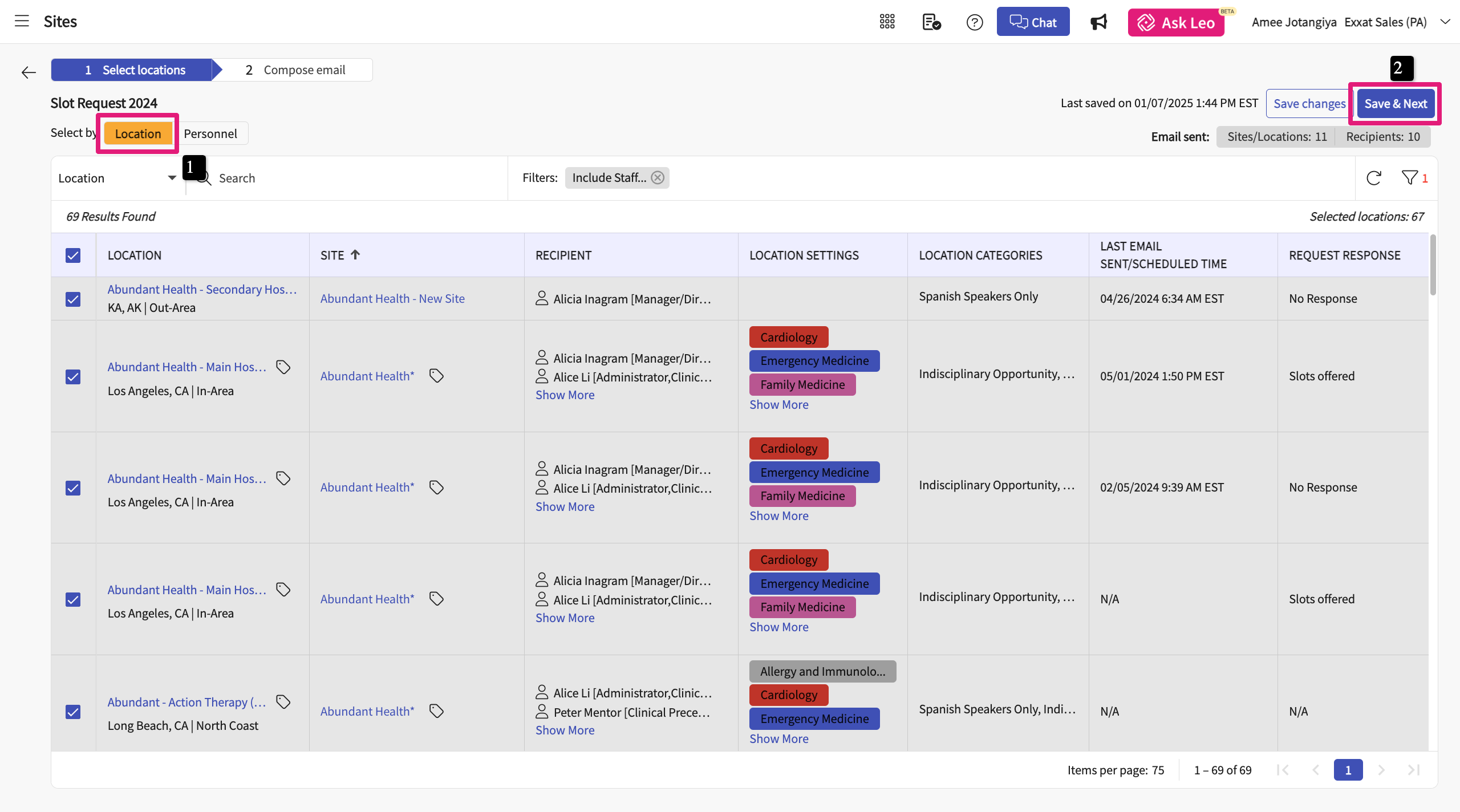Screen dimensions: 1460x812
Task: Sort by the SITE column arrow
Action: pos(355,255)
